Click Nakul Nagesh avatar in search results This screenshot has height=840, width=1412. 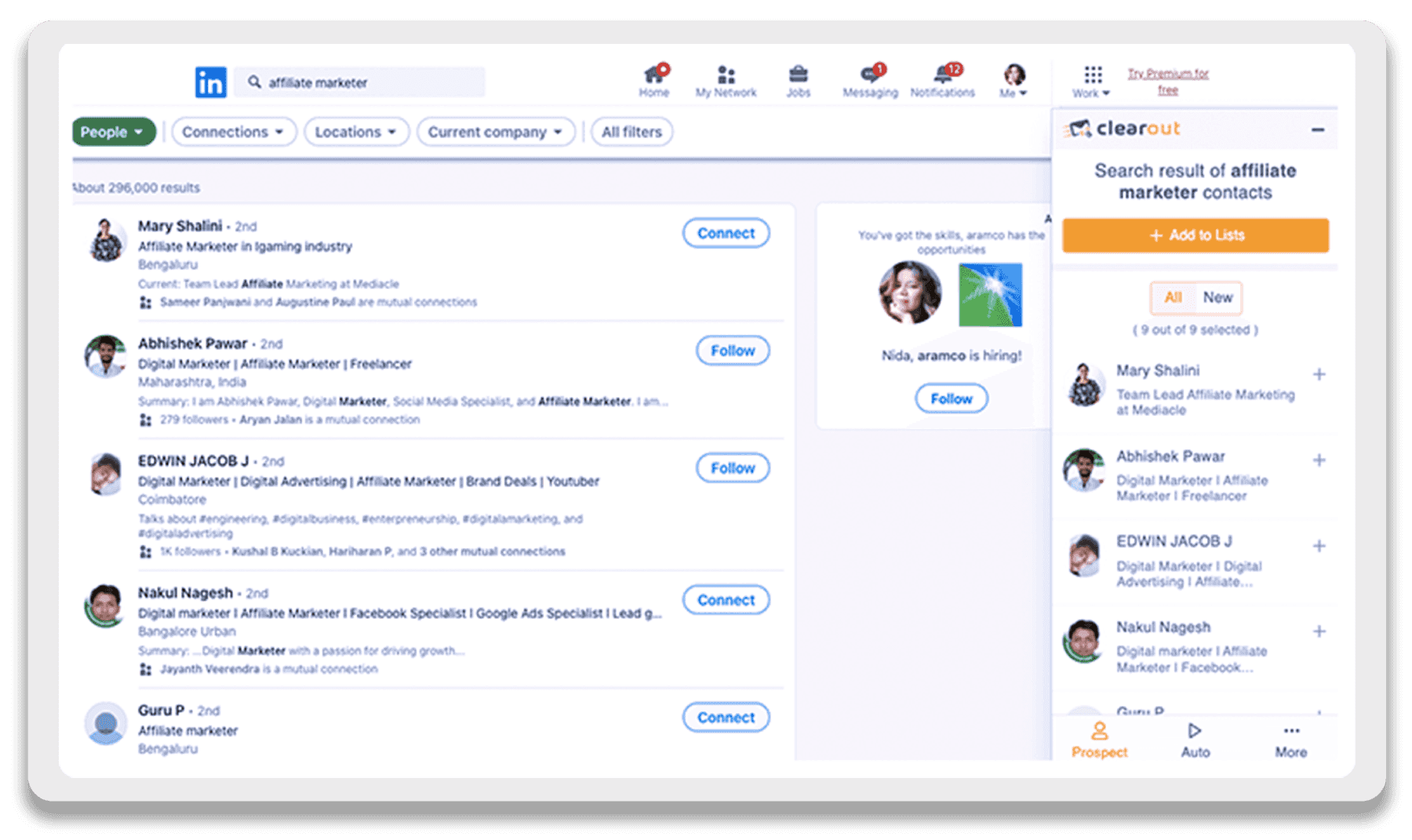(x=105, y=605)
